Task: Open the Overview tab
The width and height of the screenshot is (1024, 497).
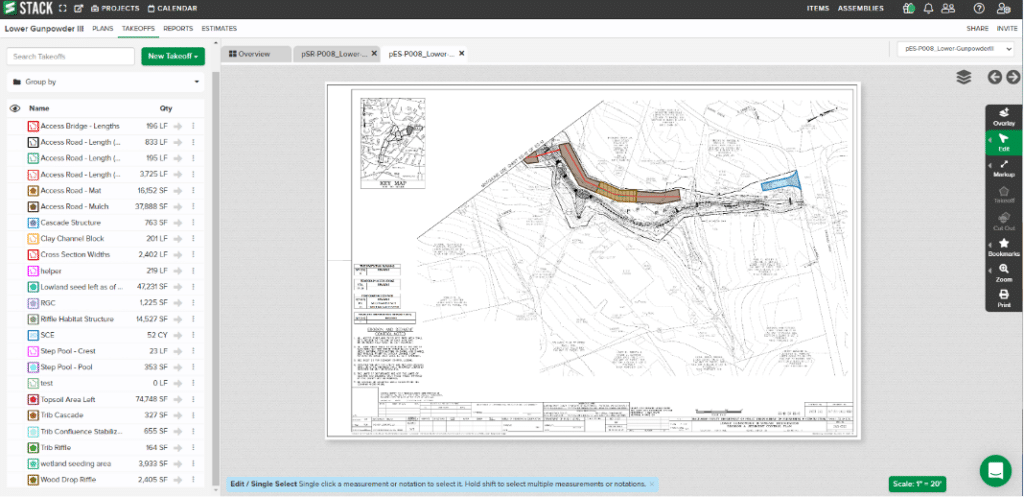Action: point(250,54)
